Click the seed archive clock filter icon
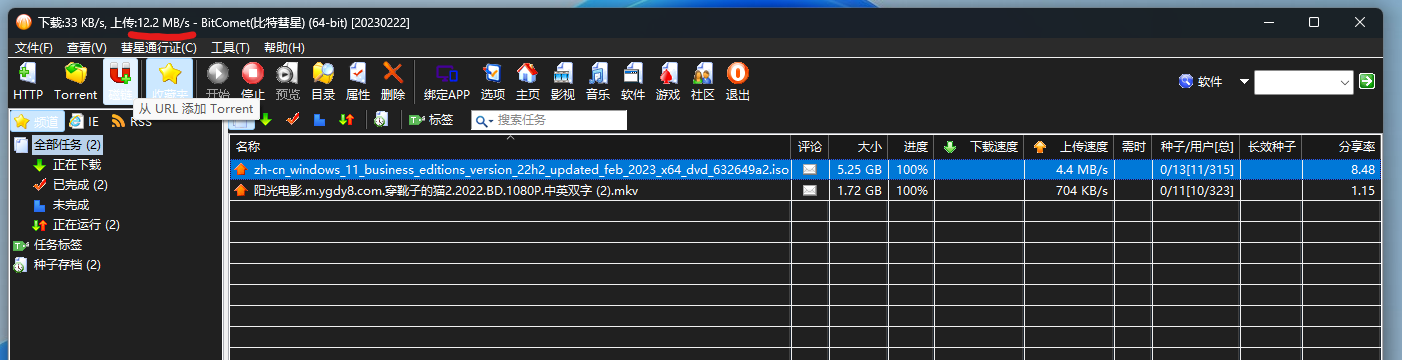Screen dimensions: 1402x360 (381, 120)
